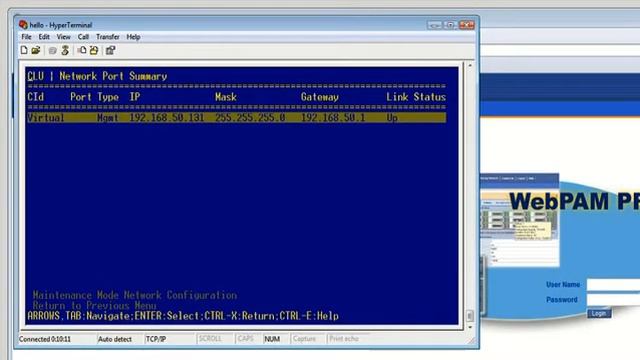Click the IP address 192.168.50.131
Image resolution: width=640 pixels, height=360 pixels.
coord(167,118)
